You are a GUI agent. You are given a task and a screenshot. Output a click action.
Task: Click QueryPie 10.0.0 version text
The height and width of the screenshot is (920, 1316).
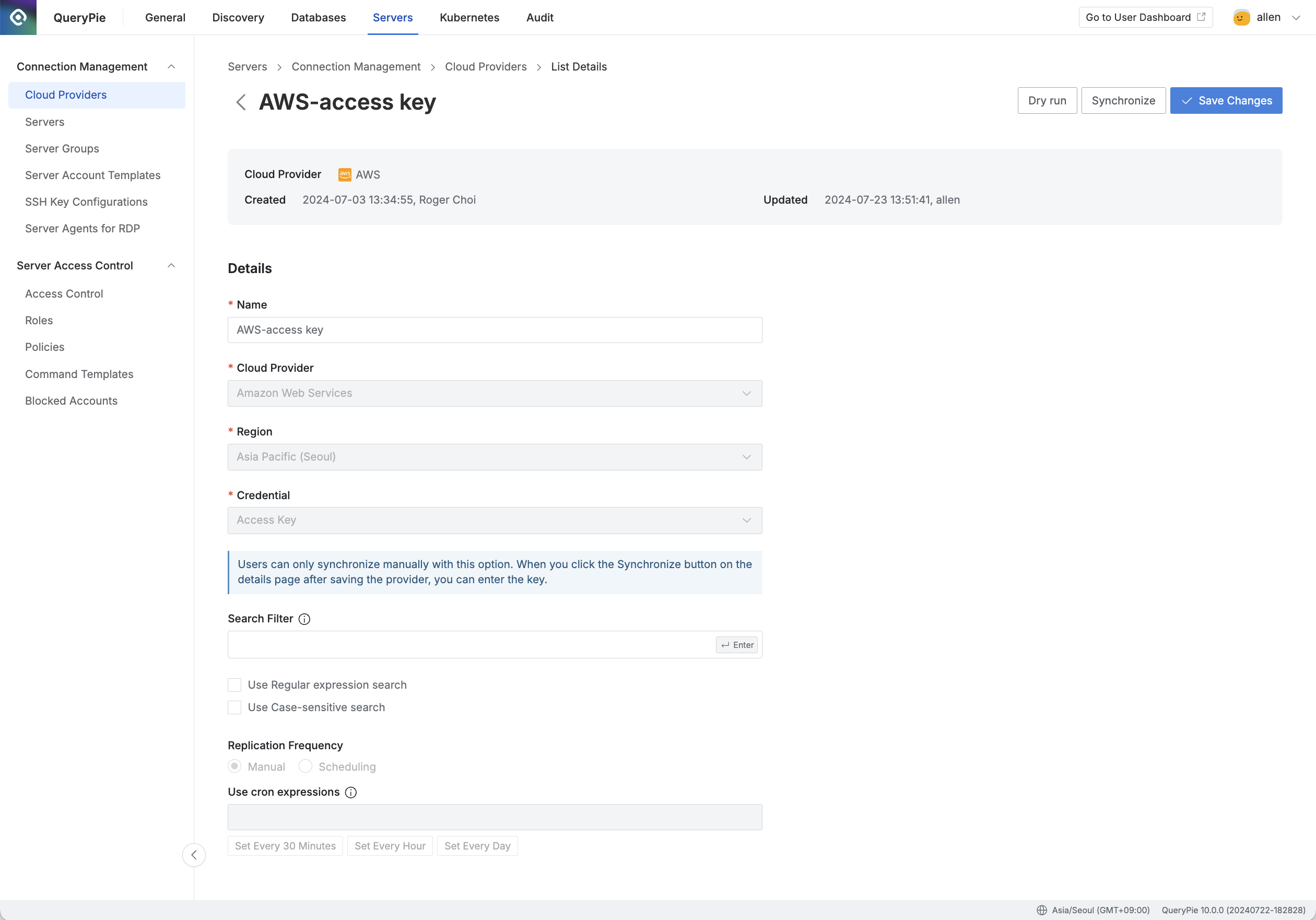click(x=1233, y=910)
